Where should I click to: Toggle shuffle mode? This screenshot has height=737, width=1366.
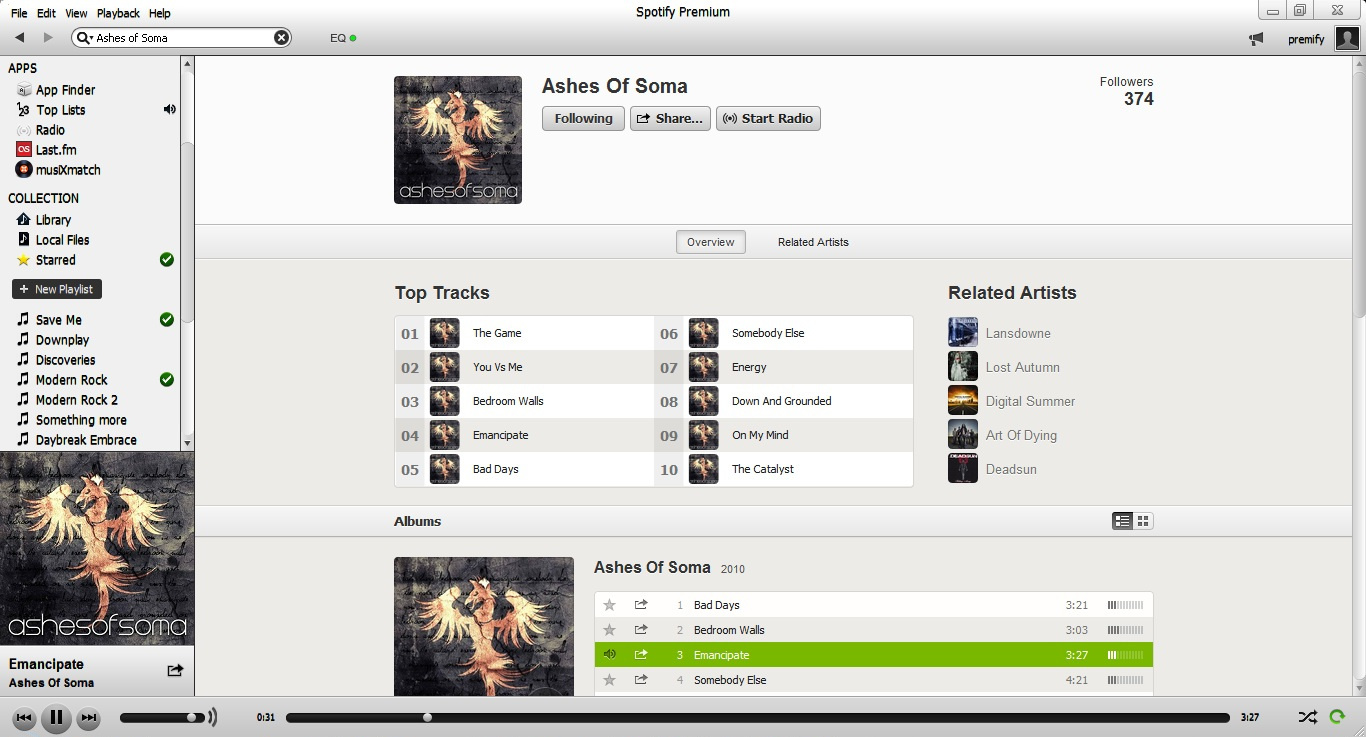(1307, 717)
